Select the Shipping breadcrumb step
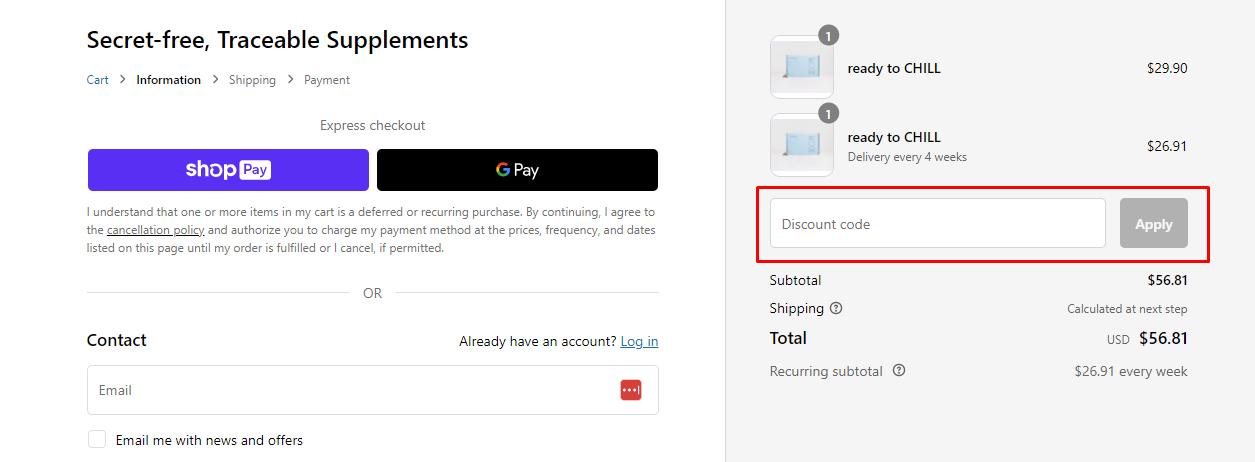 [x=252, y=80]
